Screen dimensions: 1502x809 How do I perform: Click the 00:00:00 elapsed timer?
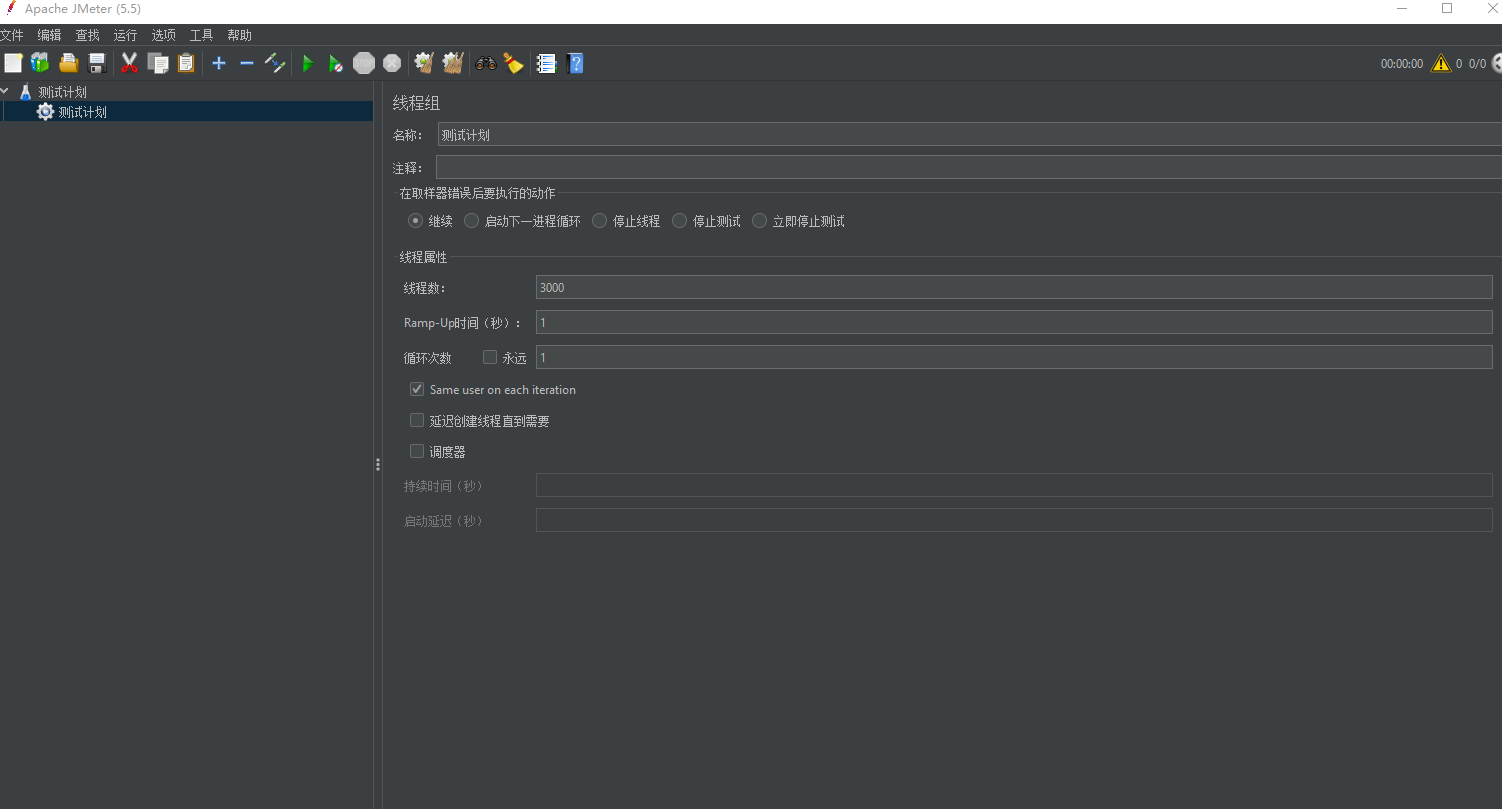[1401, 64]
